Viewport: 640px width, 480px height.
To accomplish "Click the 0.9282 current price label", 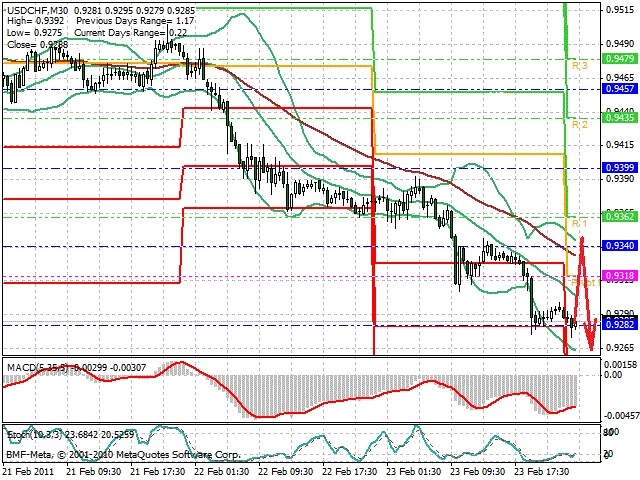I will 620,324.
